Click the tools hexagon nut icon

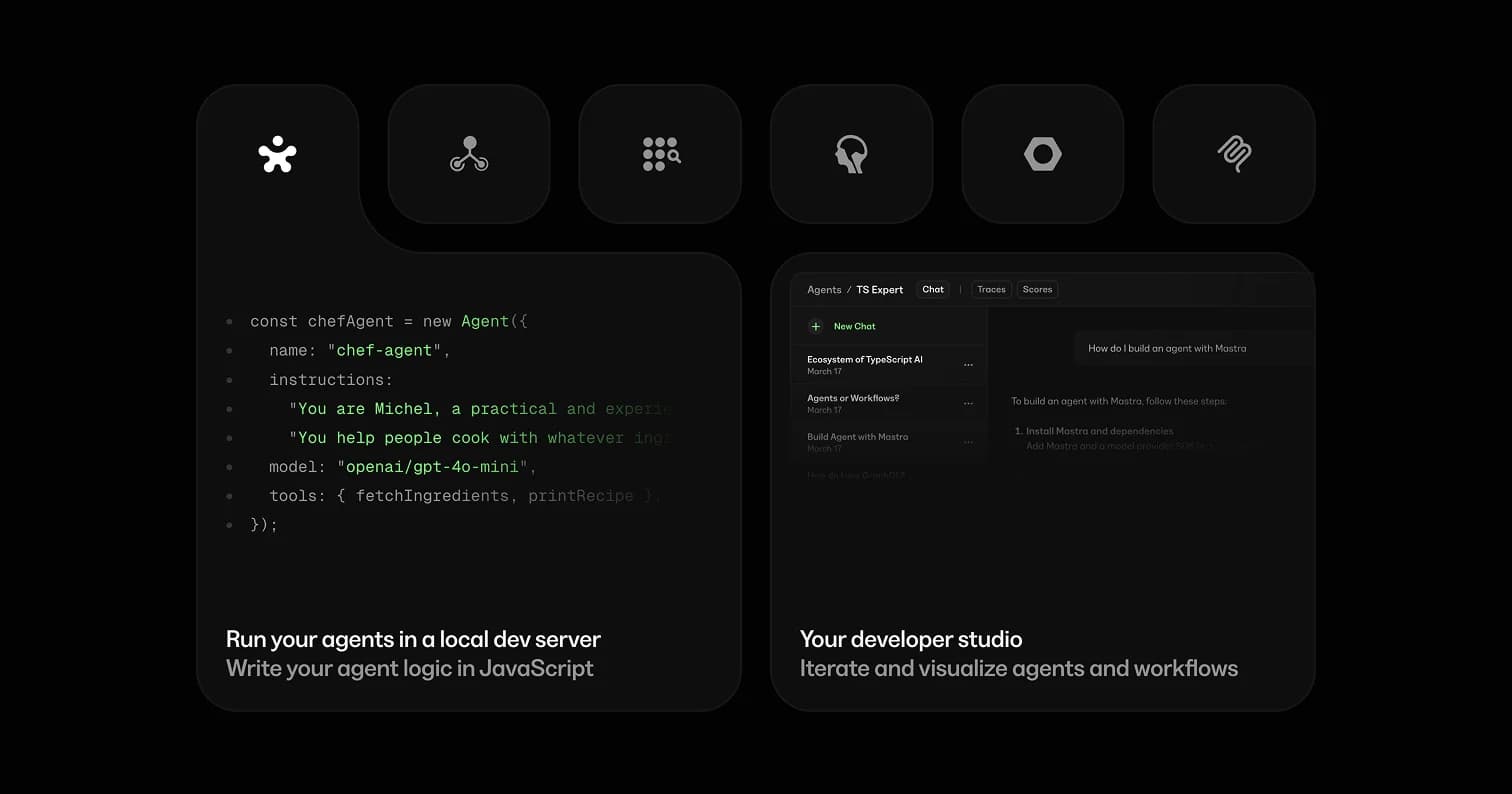1043,154
